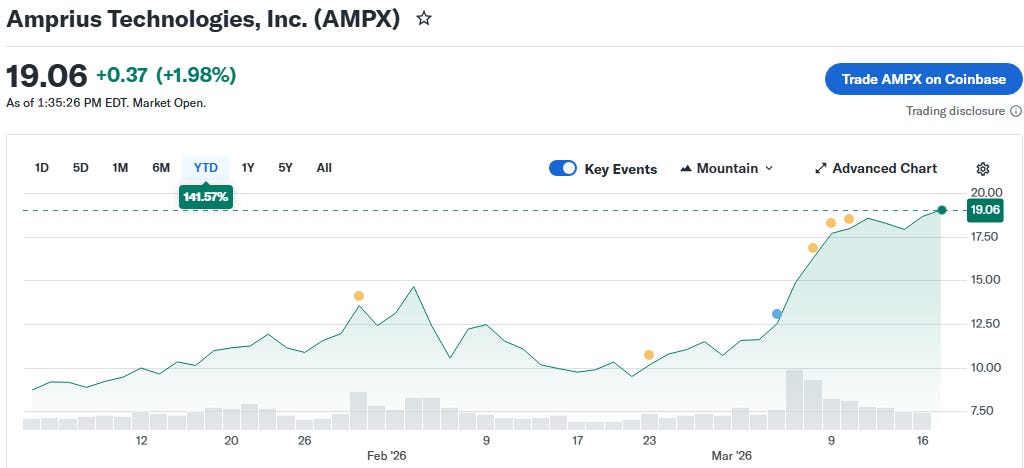Click the +0.37 (+1.98%) change text

click(x=166, y=76)
